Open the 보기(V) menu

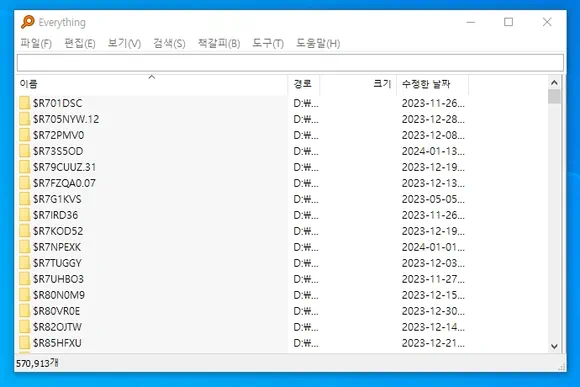[x=124, y=43]
